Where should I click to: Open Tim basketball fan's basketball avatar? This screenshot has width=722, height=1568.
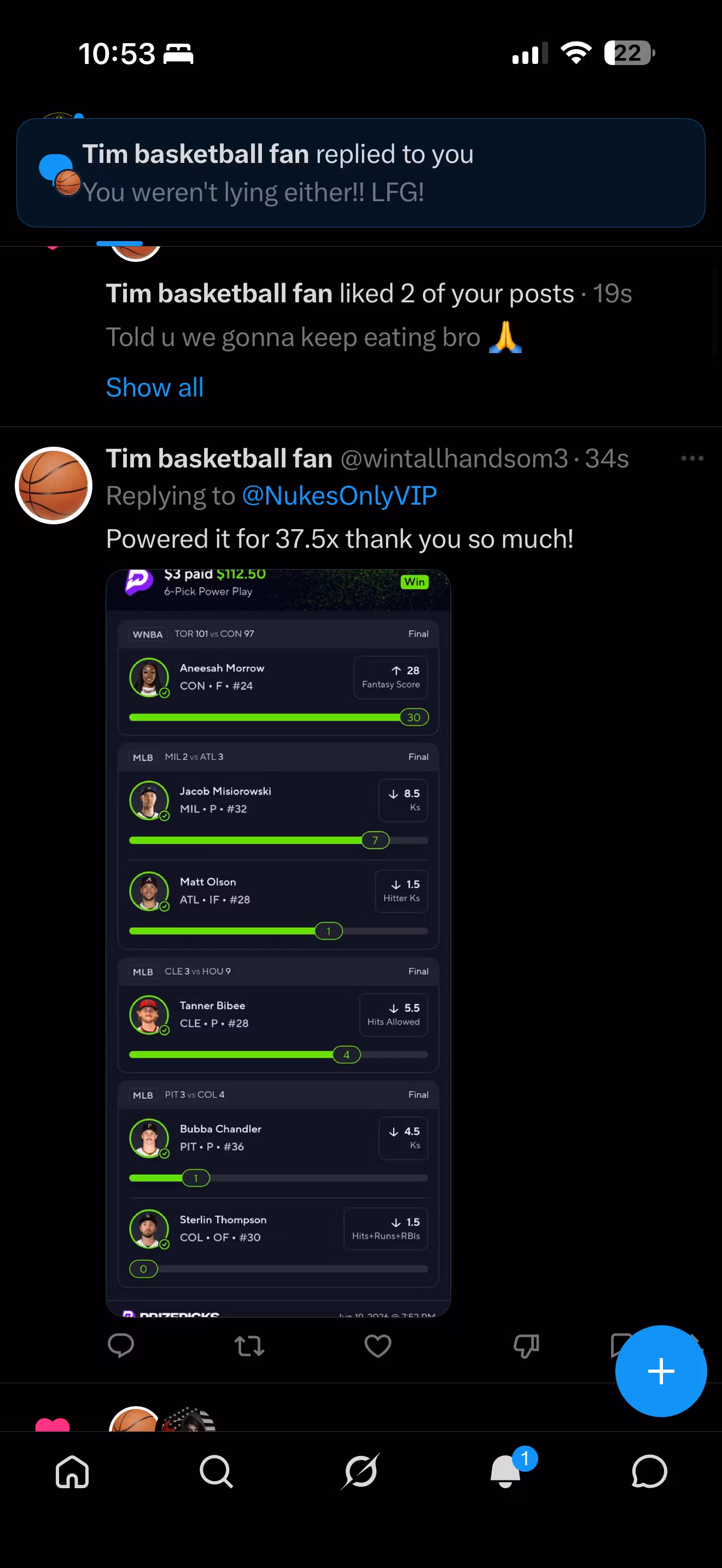pos(54,485)
